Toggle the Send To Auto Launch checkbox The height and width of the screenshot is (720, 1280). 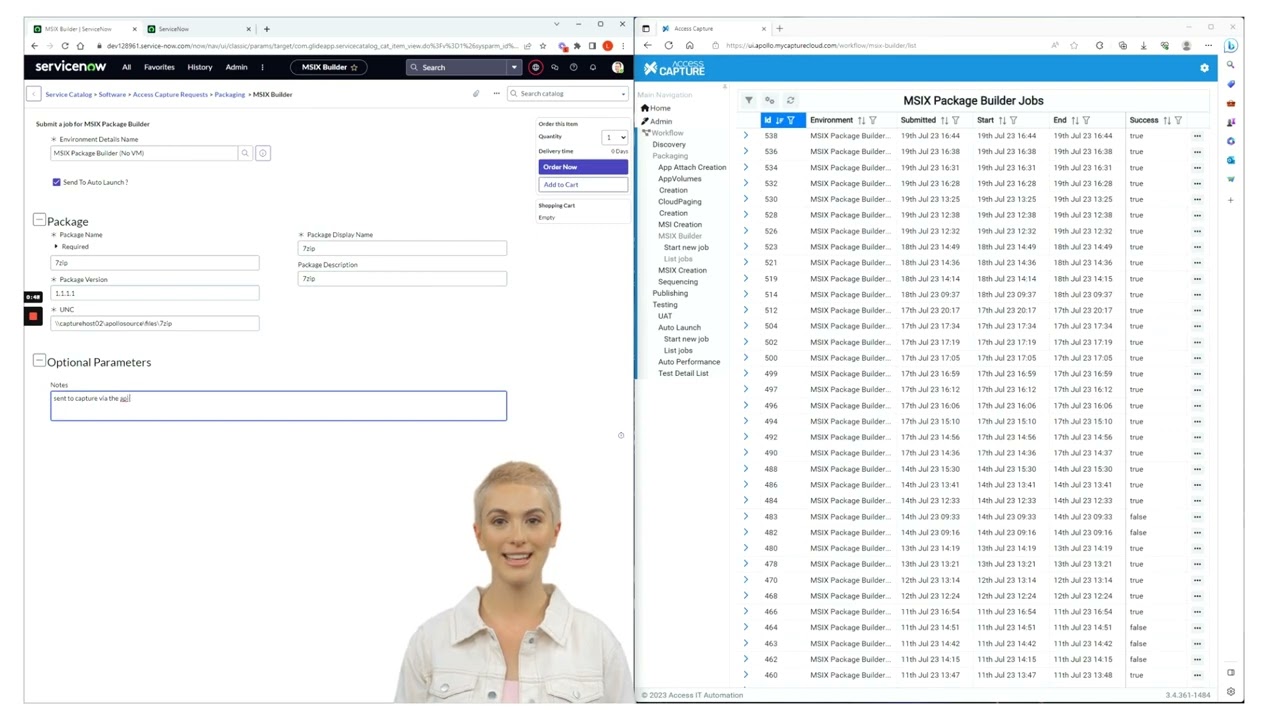coord(56,182)
